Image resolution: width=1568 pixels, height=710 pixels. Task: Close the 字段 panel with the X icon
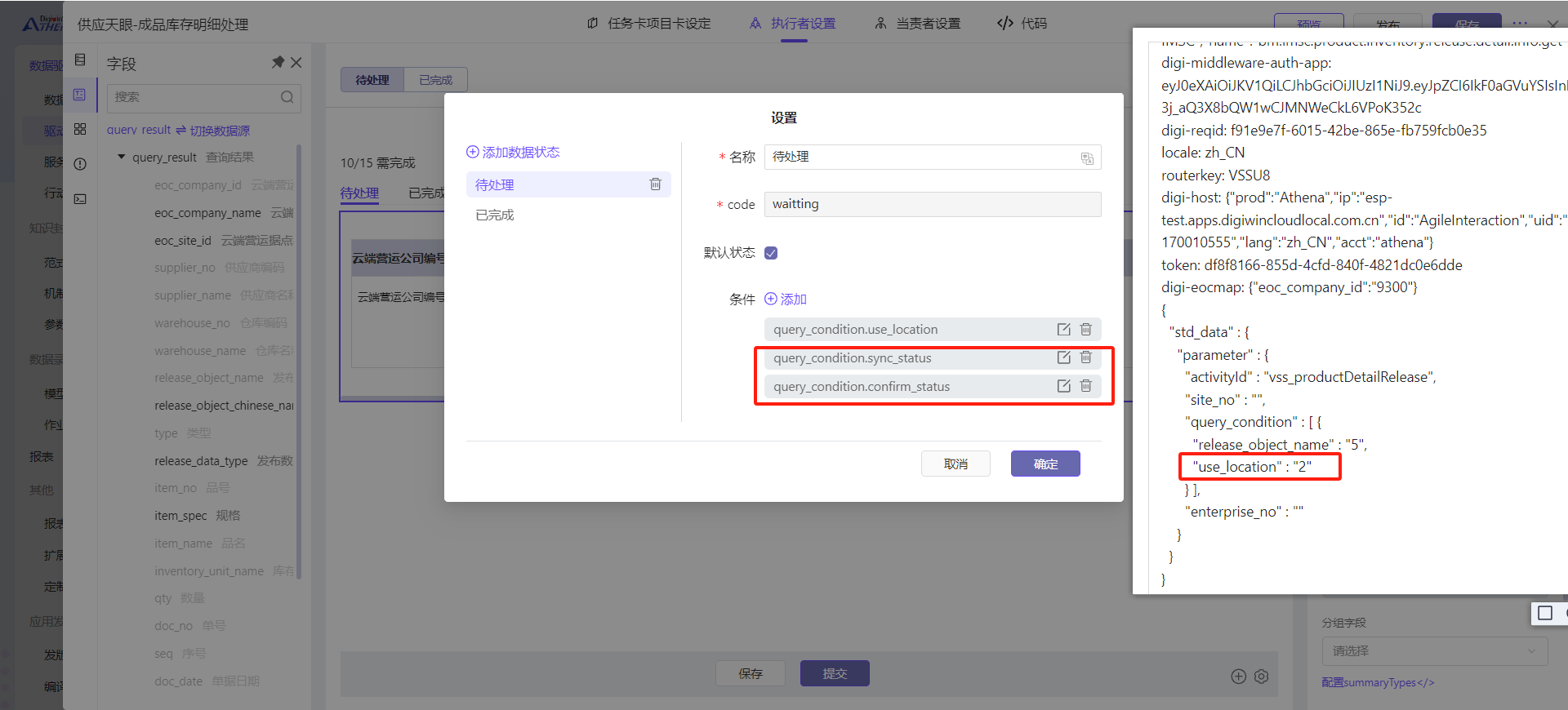[296, 63]
